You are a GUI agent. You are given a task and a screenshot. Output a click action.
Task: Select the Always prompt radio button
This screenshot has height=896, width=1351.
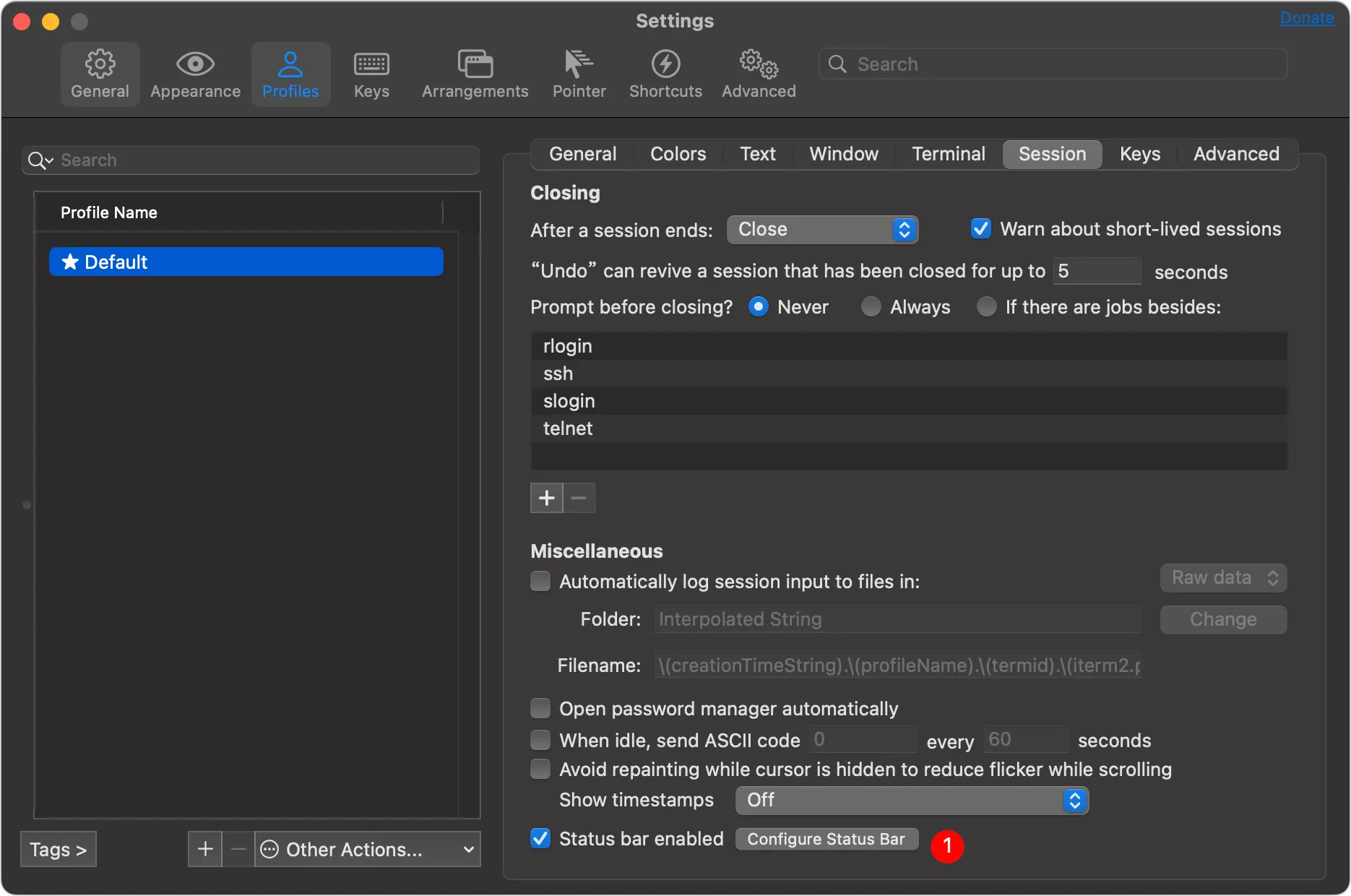[x=871, y=307]
